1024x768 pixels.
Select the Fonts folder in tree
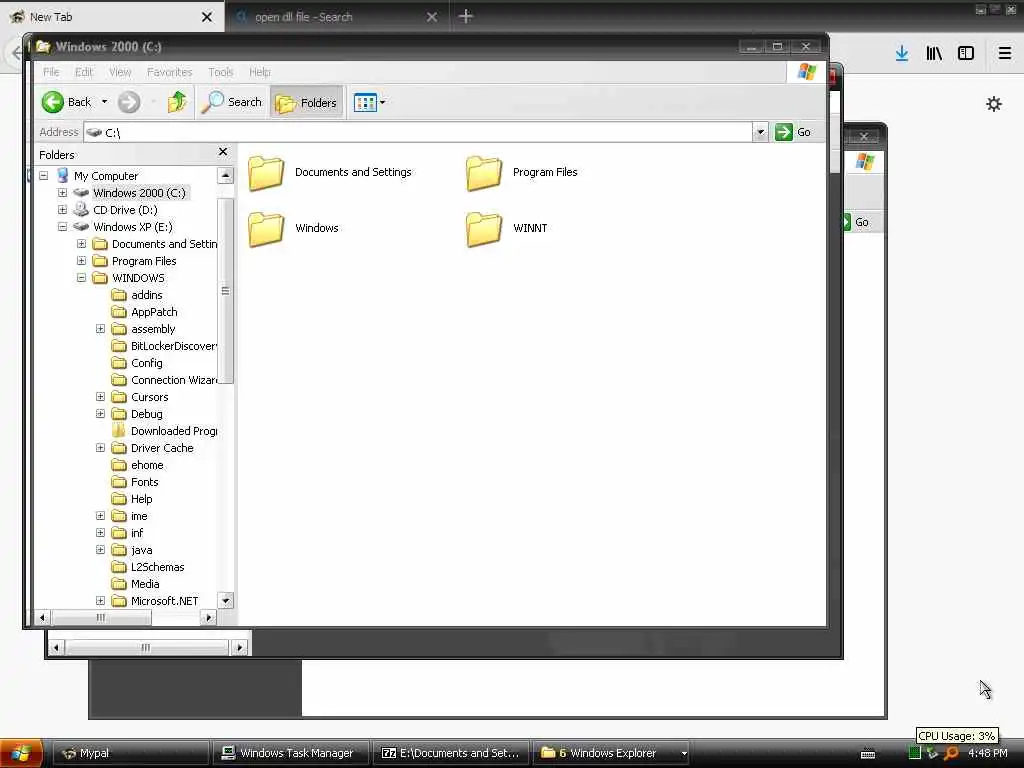tap(144, 482)
